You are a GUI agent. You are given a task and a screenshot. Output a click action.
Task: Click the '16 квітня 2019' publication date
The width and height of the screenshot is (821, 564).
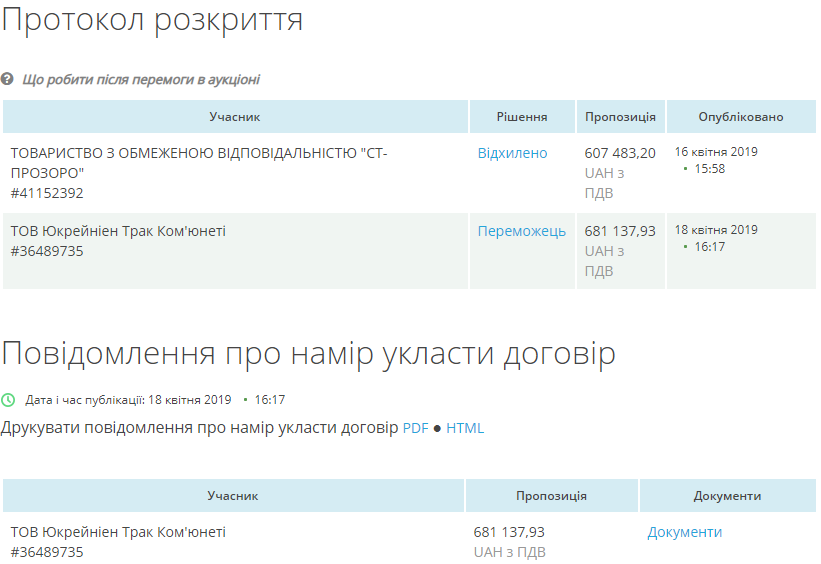click(716, 152)
